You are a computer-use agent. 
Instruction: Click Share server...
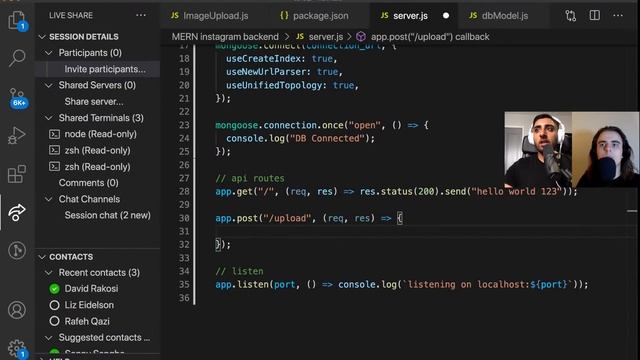[x=94, y=102]
